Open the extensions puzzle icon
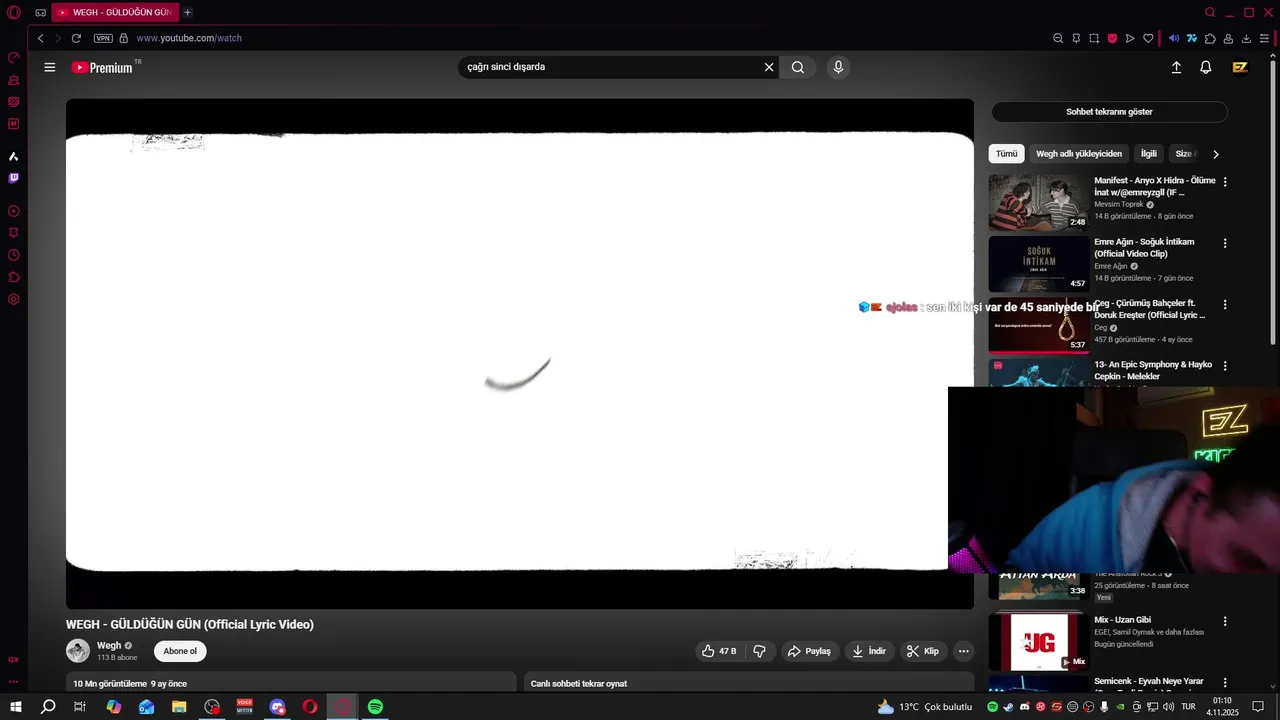The image size is (1280, 720). click(1210, 38)
